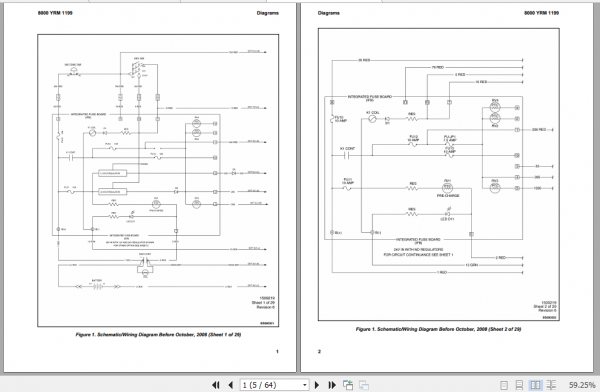The image size is (600, 392).
Task: Click the next view navigation icon (greyed)
Action: (364, 385)
